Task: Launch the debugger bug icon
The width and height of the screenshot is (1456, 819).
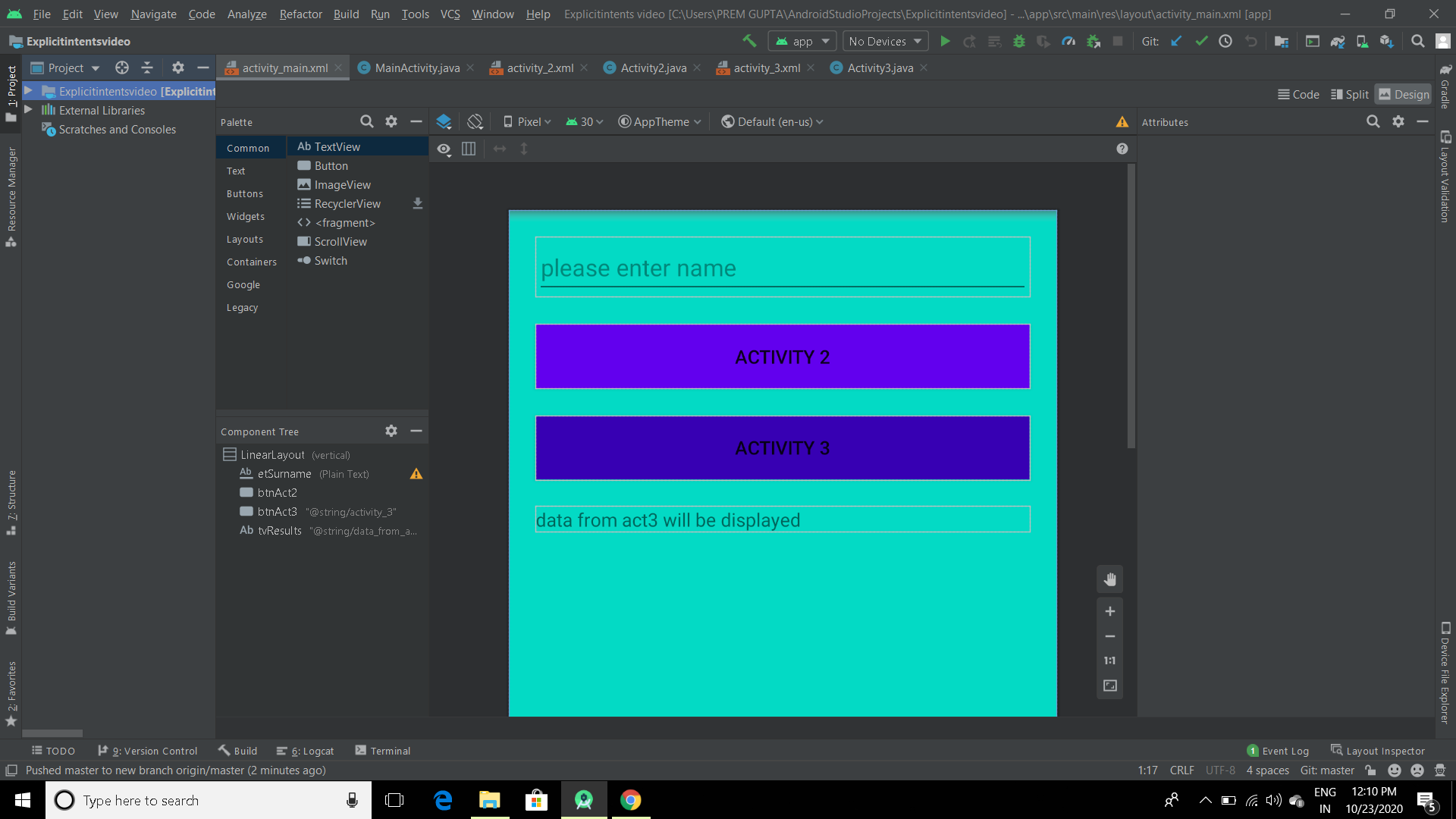Action: tap(1019, 41)
